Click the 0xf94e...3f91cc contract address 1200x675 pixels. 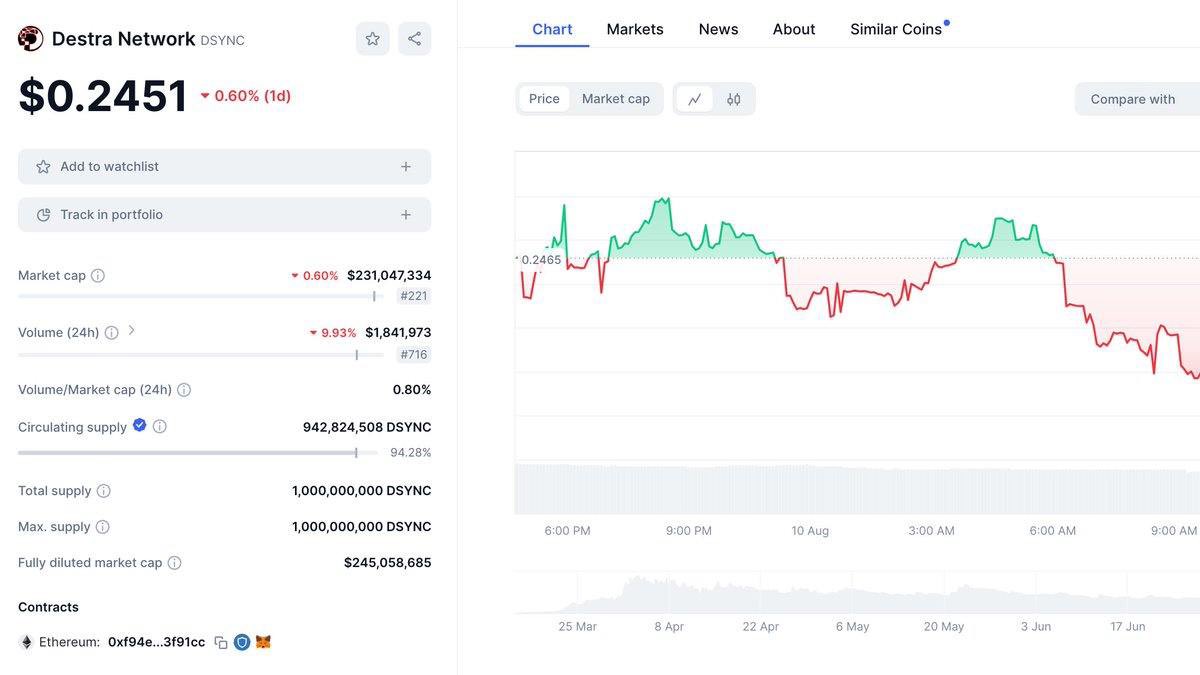coord(157,642)
